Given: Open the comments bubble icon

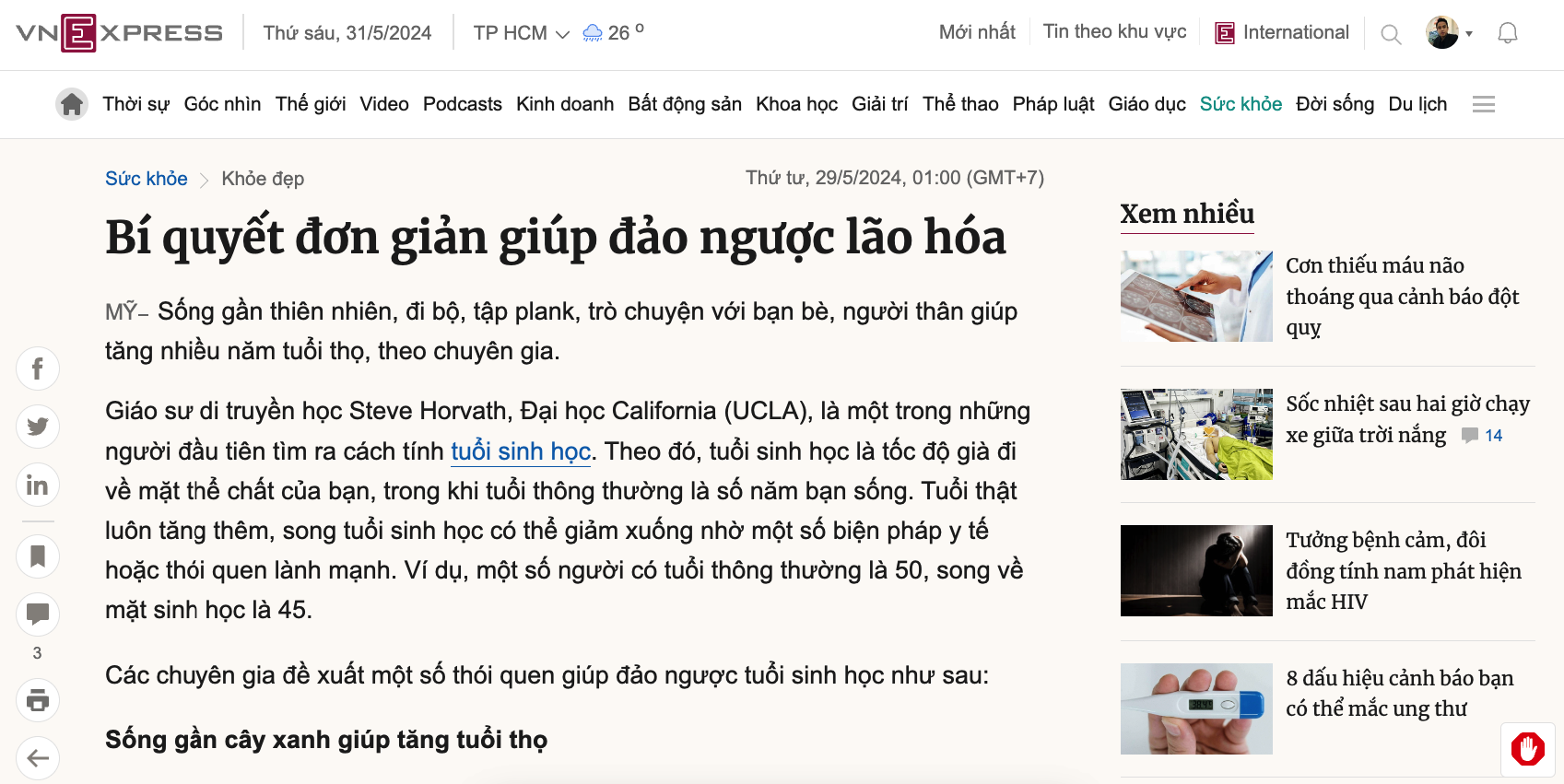Looking at the screenshot, I should tap(38, 614).
